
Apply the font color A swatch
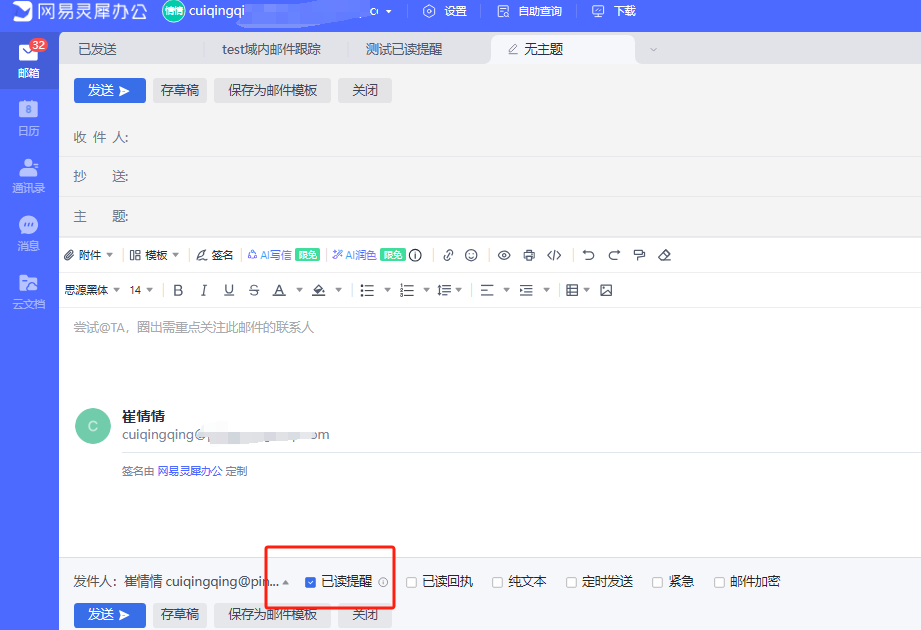coord(280,290)
